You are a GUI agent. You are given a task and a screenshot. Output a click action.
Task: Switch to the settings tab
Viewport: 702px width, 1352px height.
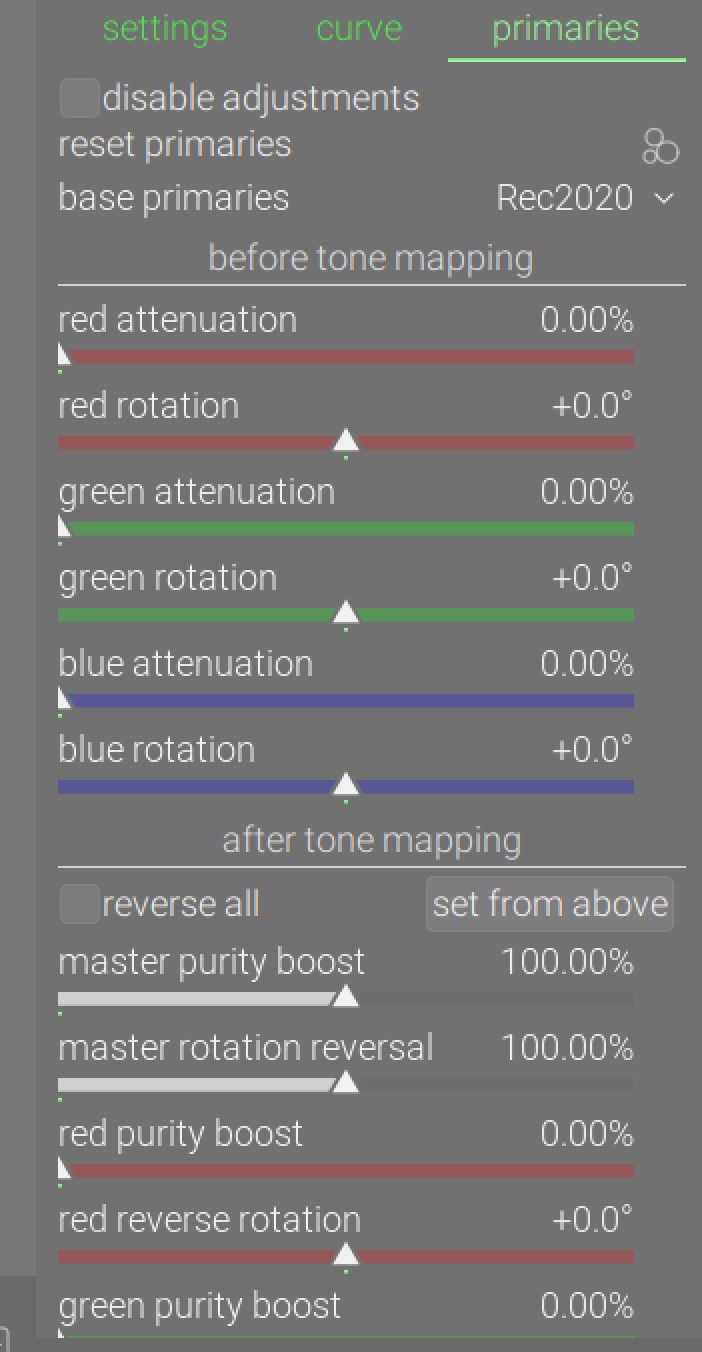(x=165, y=28)
